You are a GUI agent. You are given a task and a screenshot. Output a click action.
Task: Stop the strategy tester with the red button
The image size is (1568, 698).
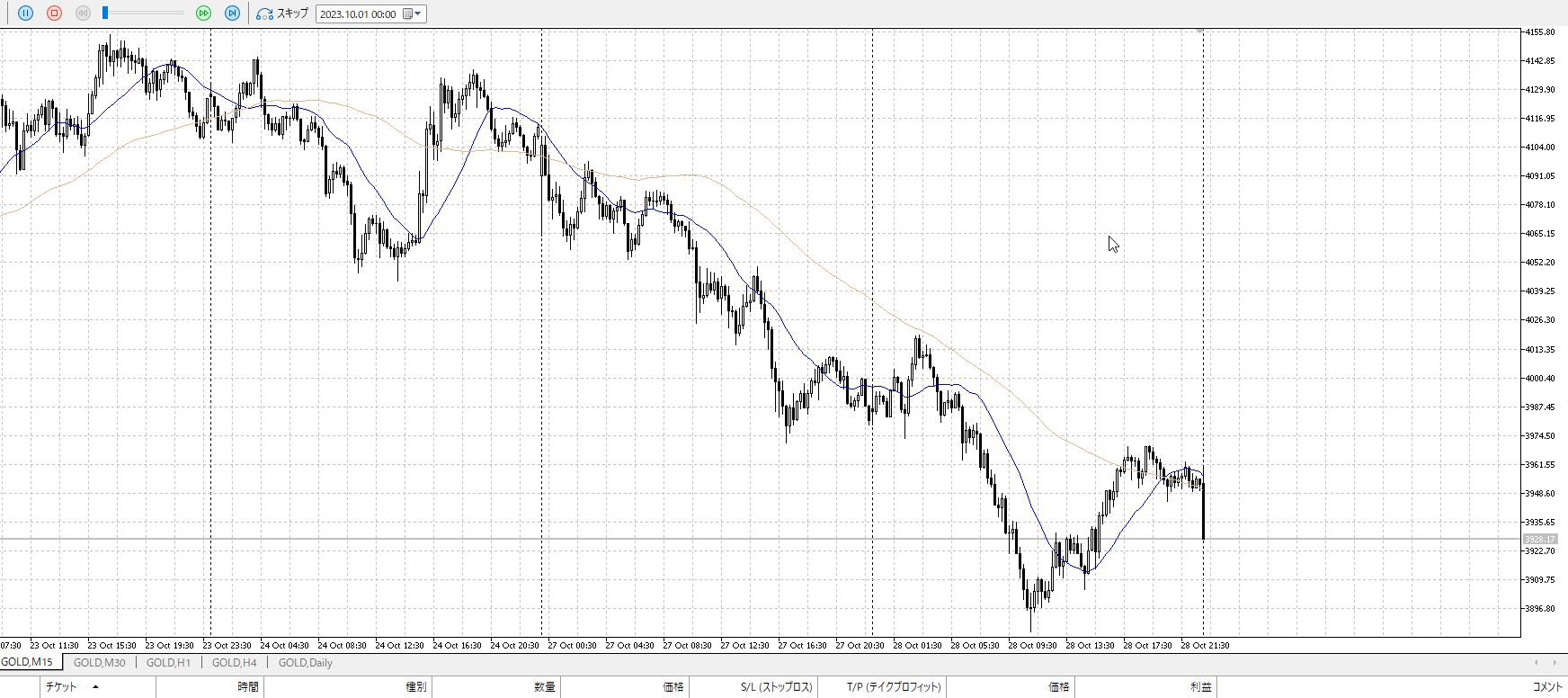54,13
